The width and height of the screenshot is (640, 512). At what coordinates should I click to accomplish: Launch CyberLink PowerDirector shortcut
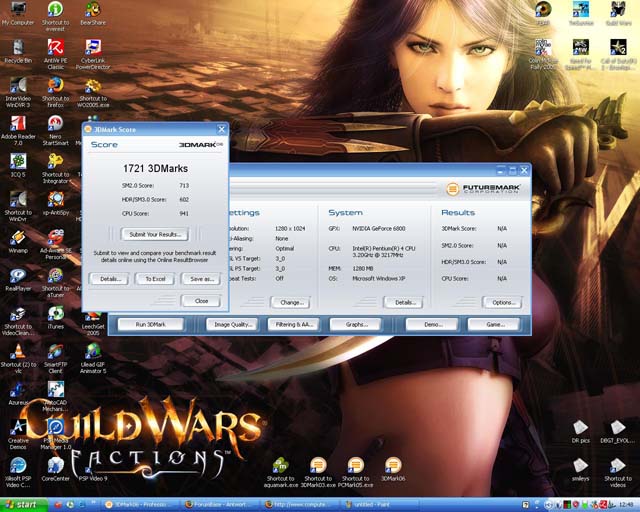click(x=93, y=53)
